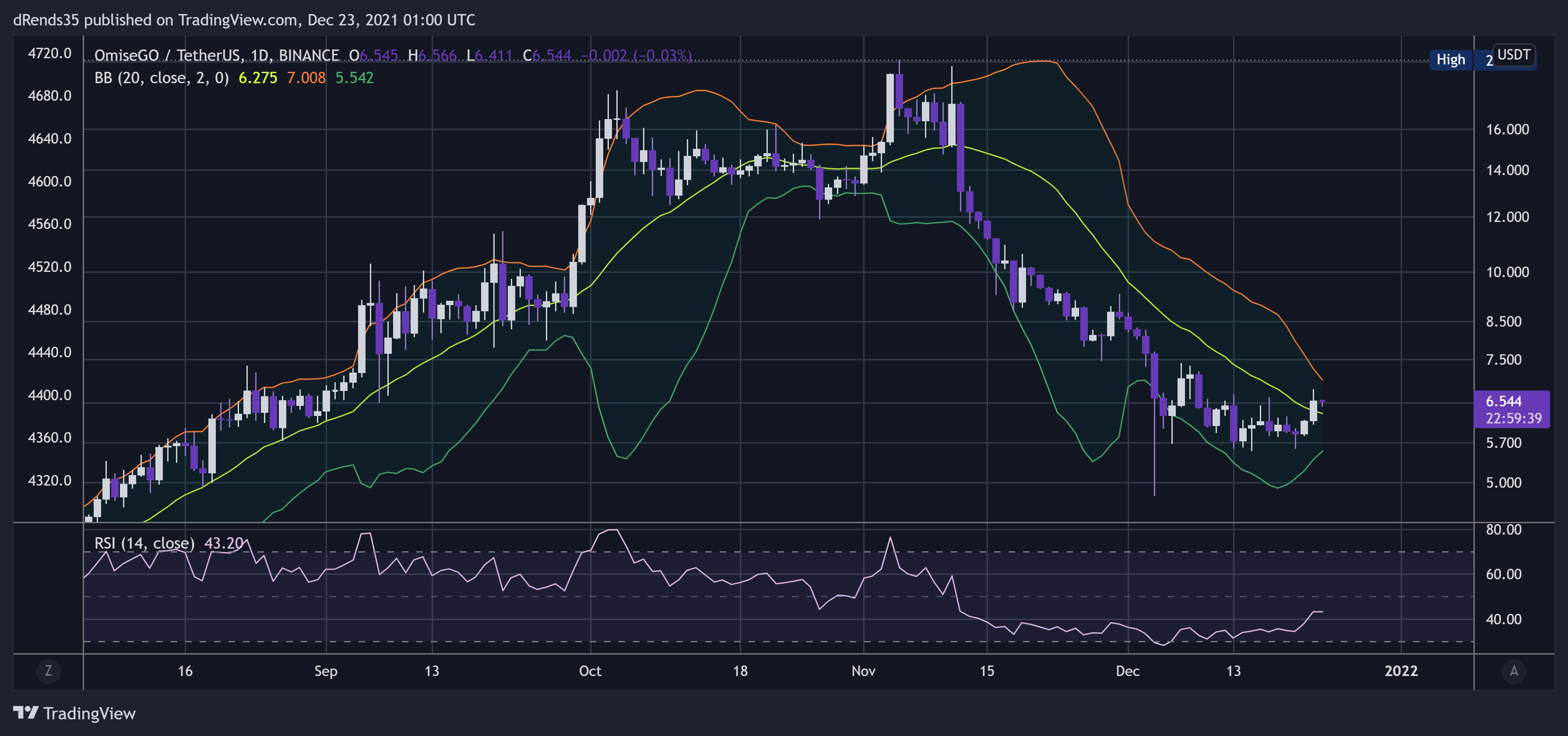Click the Sep date label on time axis
Image resolution: width=1568 pixels, height=736 pixels.
(x=326, y=671)
